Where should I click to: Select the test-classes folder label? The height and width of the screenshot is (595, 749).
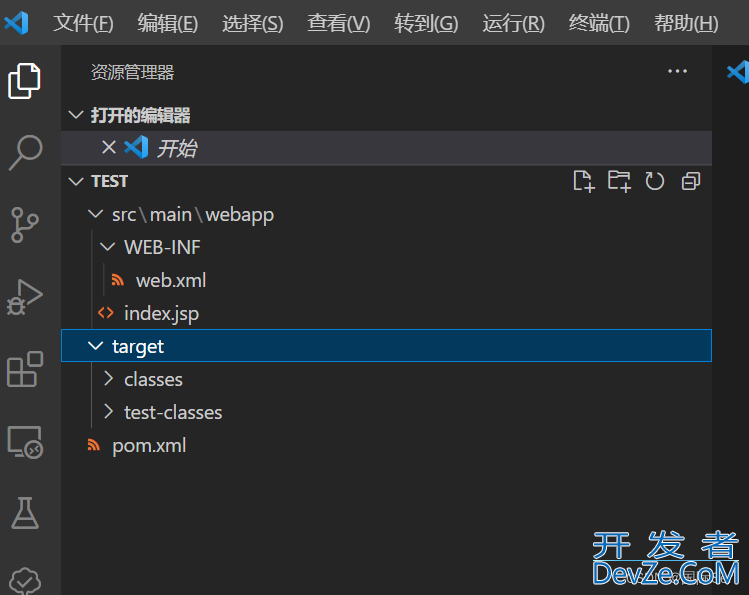point(173,413)
